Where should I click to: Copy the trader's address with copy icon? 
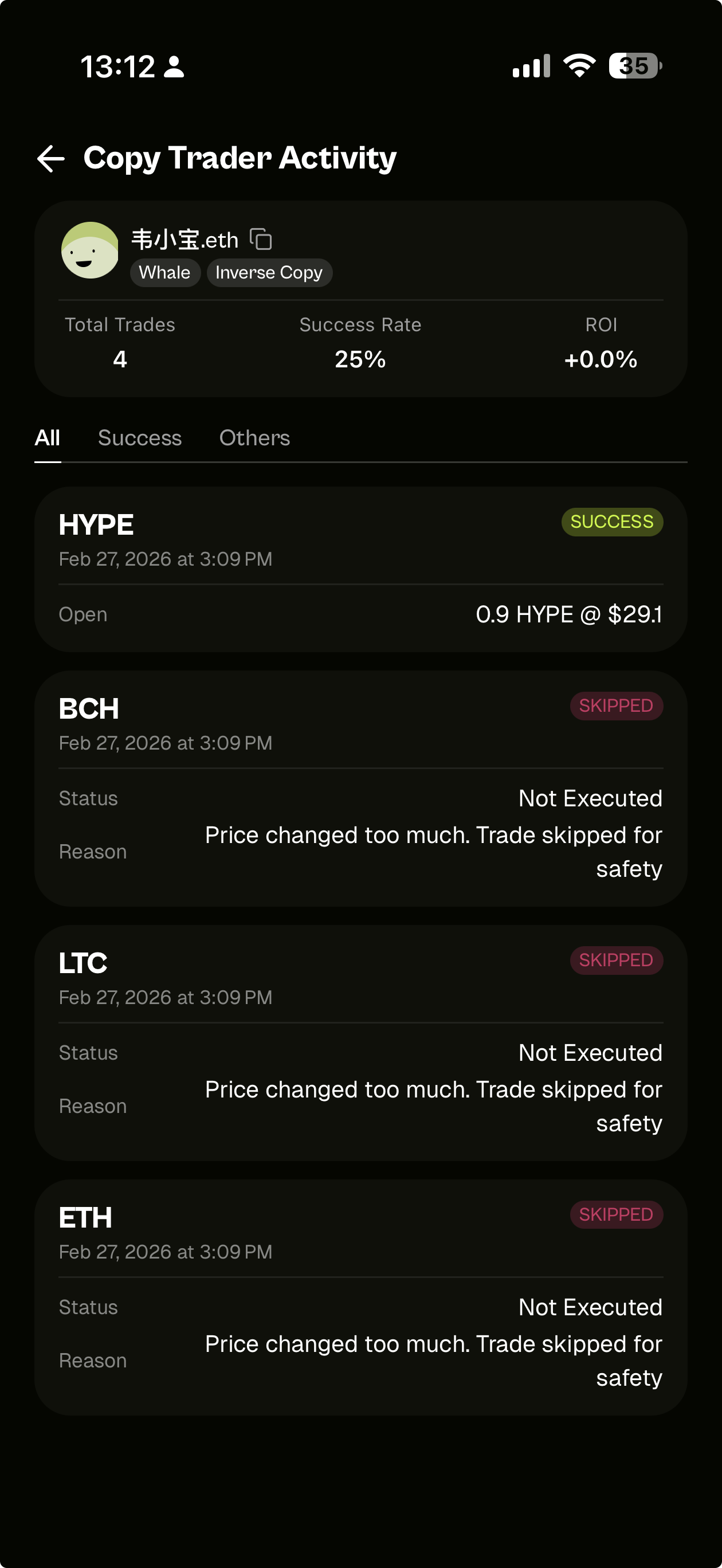click(261, 239)
